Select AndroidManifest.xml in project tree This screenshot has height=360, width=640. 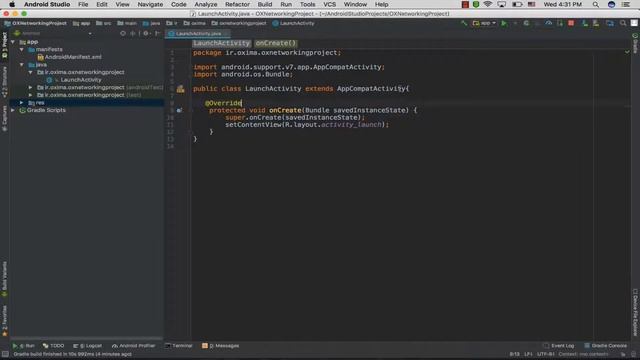[69, 57]
